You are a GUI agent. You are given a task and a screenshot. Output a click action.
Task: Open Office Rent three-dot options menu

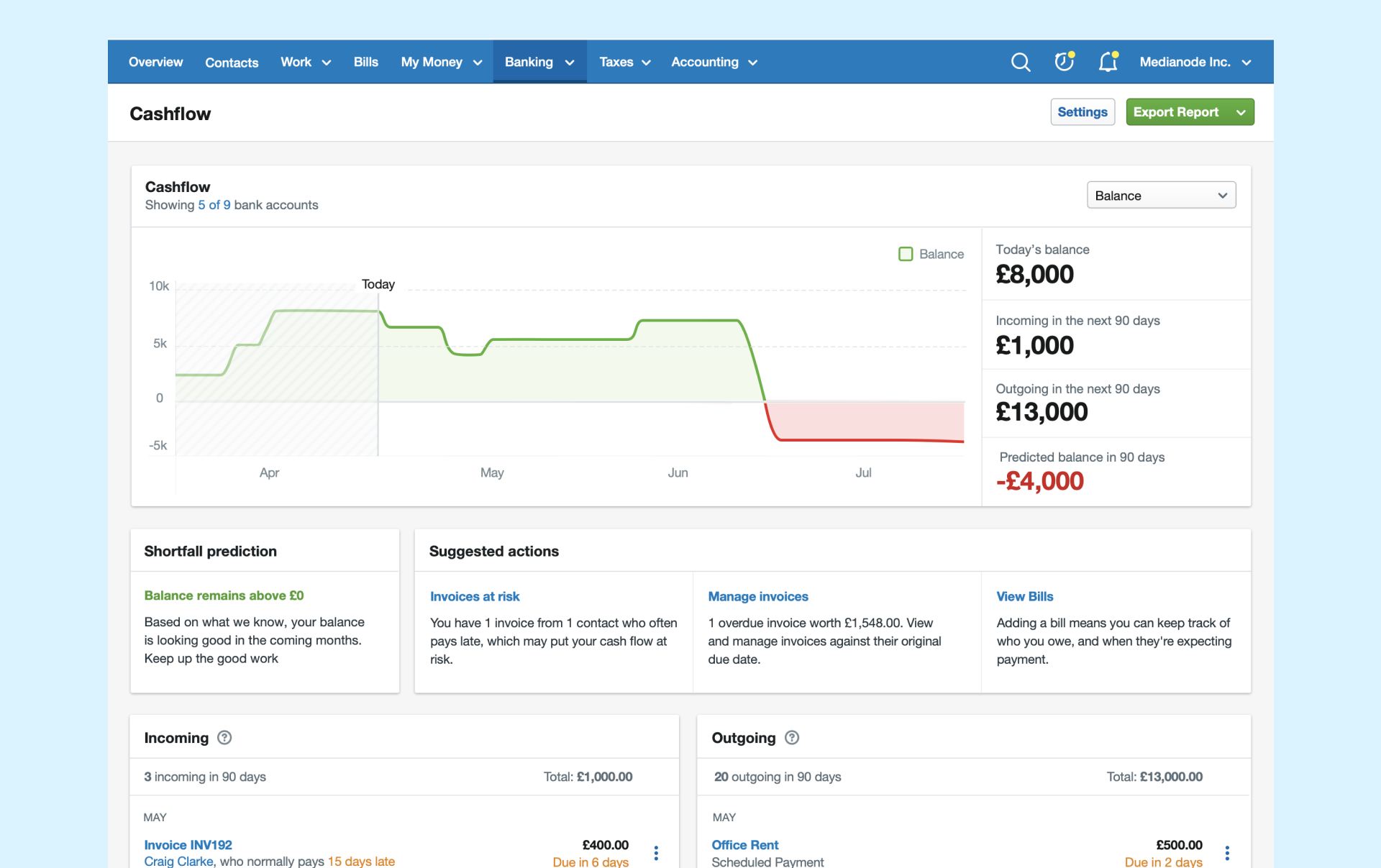1227,853
